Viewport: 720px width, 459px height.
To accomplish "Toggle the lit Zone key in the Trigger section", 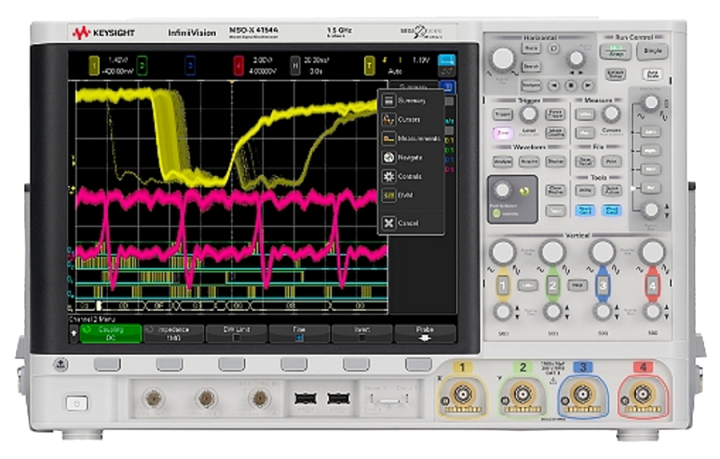I will tap(503, 133).
